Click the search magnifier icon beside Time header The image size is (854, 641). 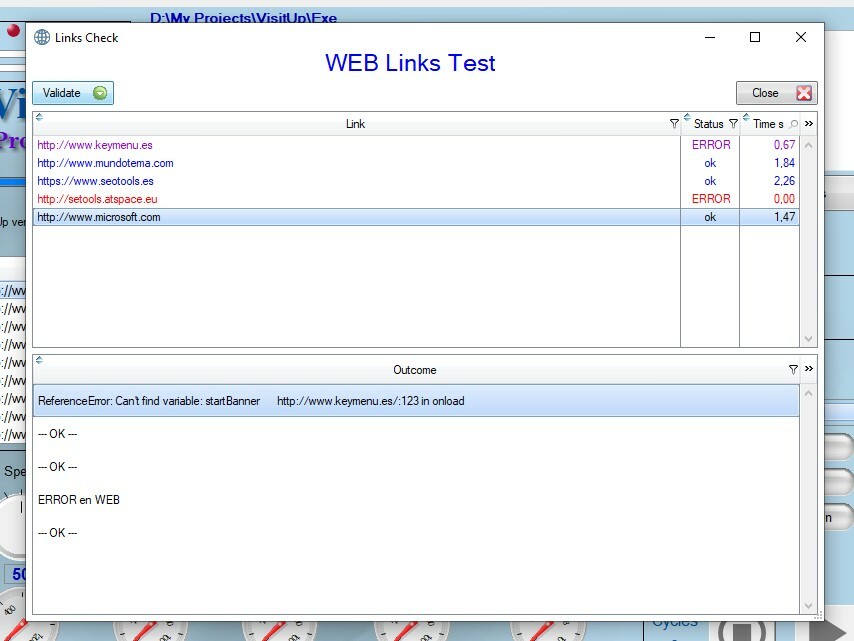(x=793, y=123)
